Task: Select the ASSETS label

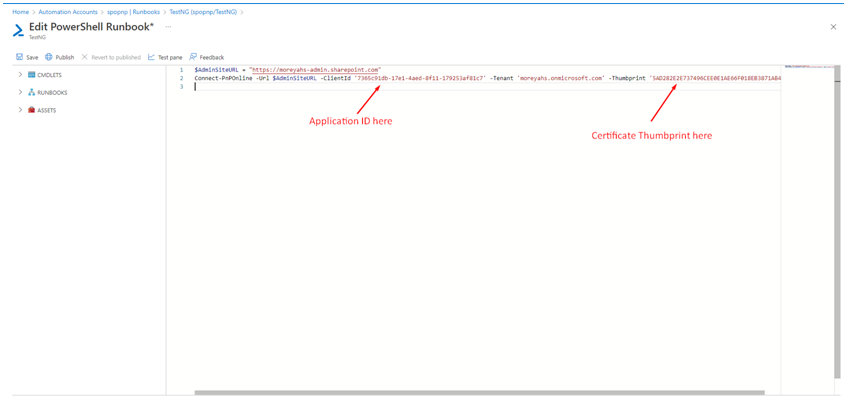Action: coord(47,111)
